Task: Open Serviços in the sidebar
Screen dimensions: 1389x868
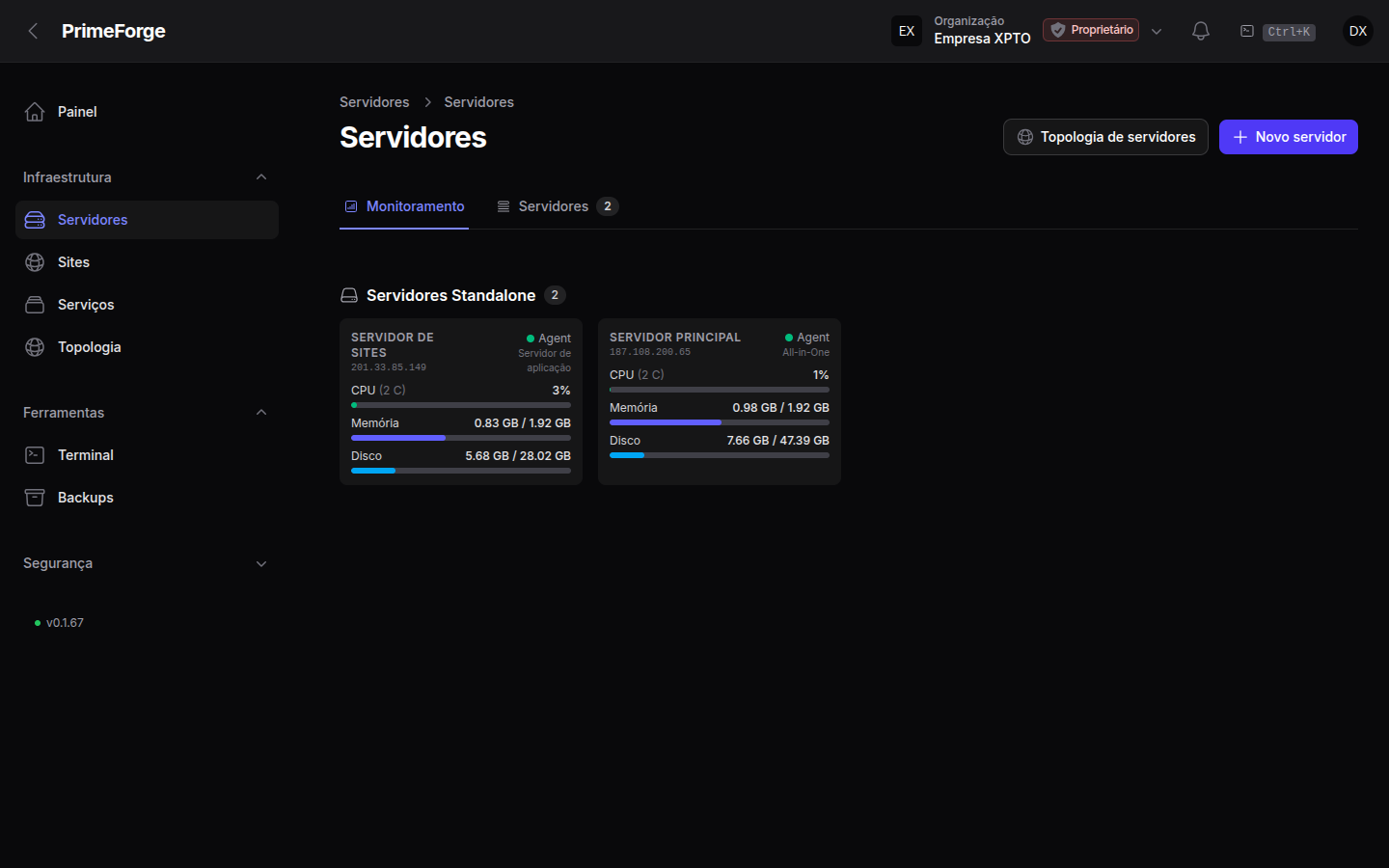Action: point(147,305)
